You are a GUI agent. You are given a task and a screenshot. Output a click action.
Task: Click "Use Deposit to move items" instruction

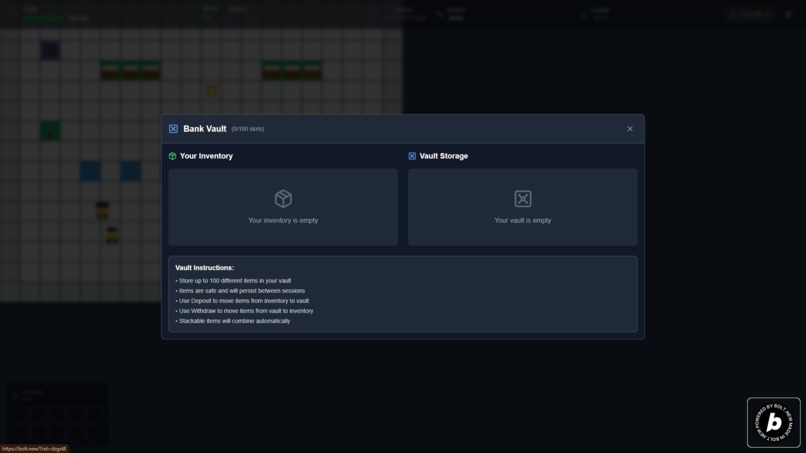click(242, 301)
